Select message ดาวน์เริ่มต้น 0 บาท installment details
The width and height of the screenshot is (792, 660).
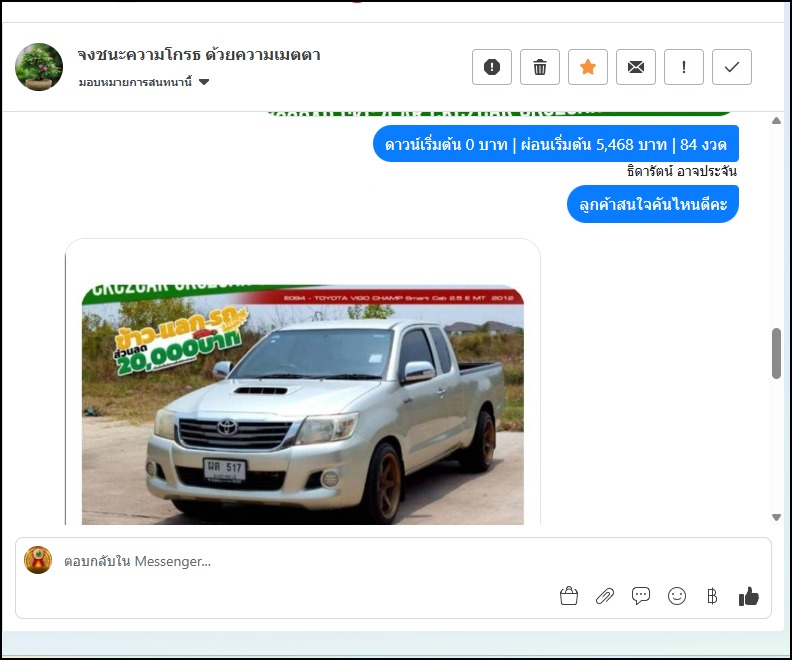pos(556,144)
